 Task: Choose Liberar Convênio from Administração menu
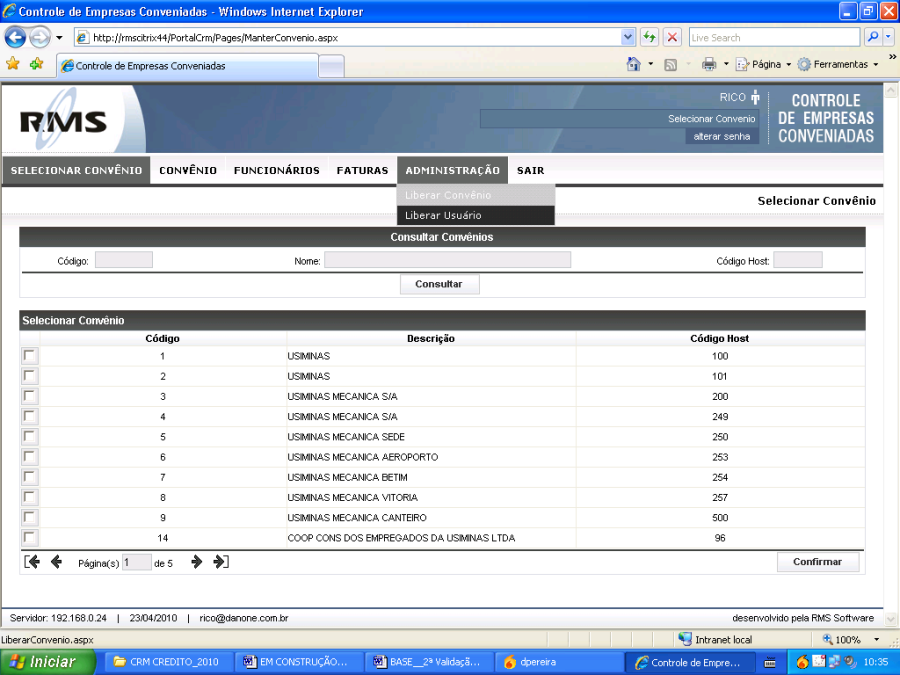pos(476,195)
